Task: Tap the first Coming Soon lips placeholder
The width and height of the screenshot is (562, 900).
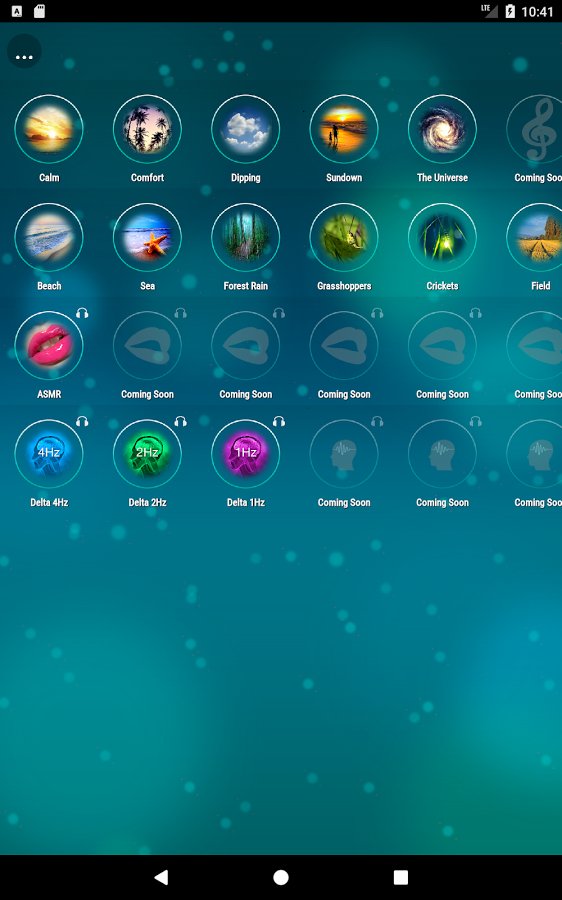Action: coord(148,346)
